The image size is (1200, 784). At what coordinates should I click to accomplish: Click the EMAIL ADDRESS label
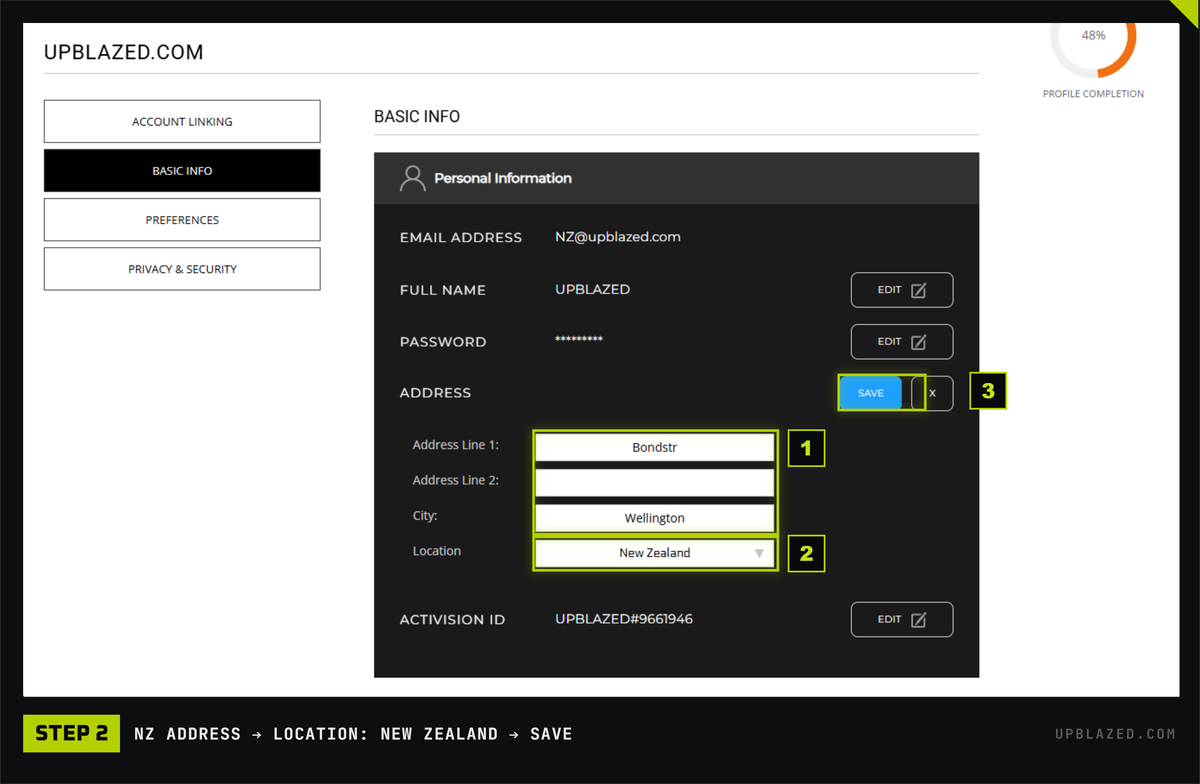461,238
